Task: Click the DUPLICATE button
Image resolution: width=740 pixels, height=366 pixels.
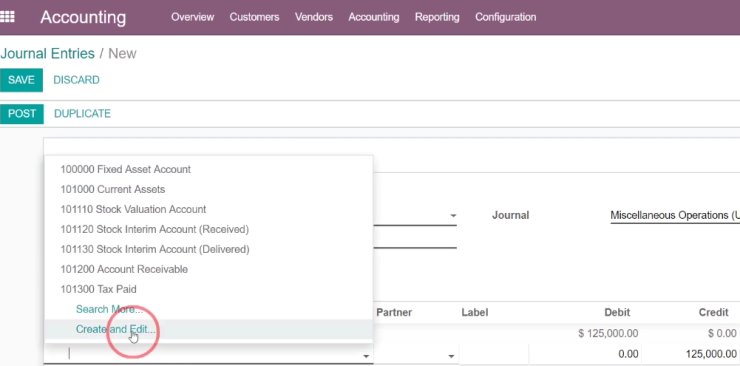Action: [83, 114]
